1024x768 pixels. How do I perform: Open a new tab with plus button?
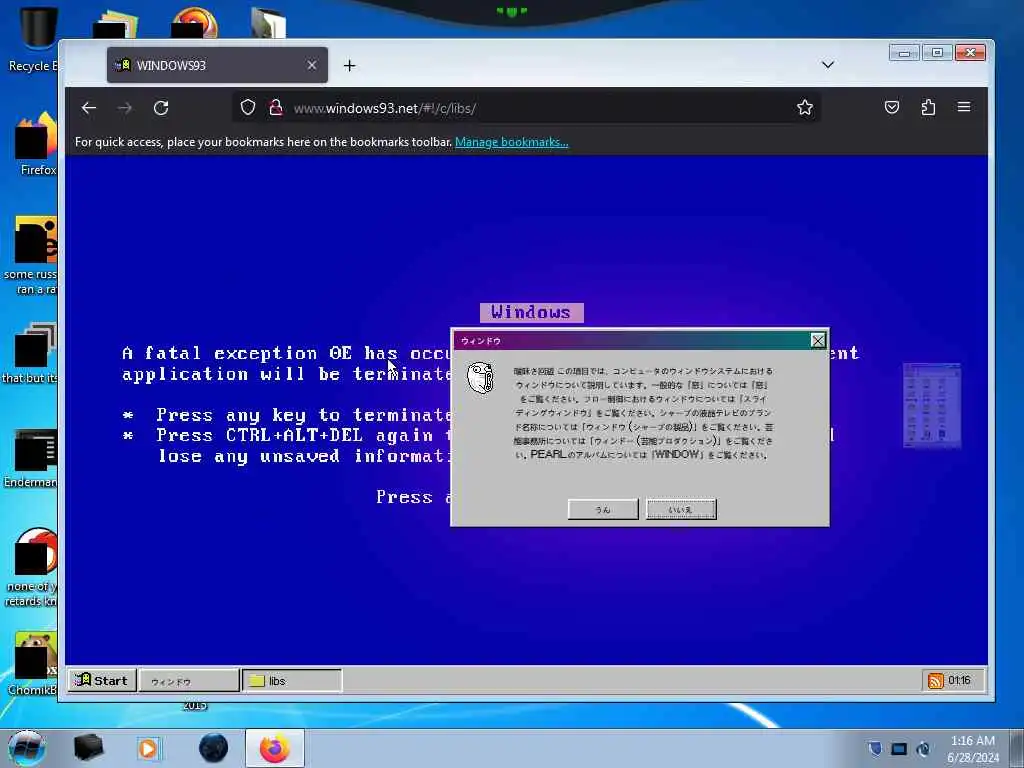(349, 65)
